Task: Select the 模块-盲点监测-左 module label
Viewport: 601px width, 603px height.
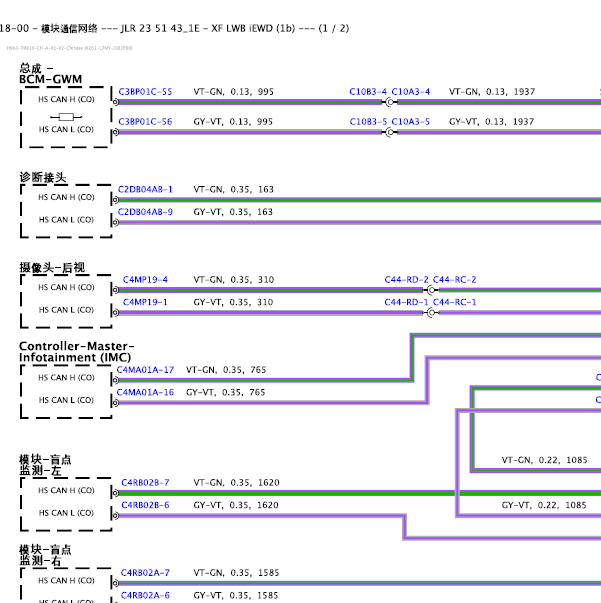Action: tap(45, 465)
